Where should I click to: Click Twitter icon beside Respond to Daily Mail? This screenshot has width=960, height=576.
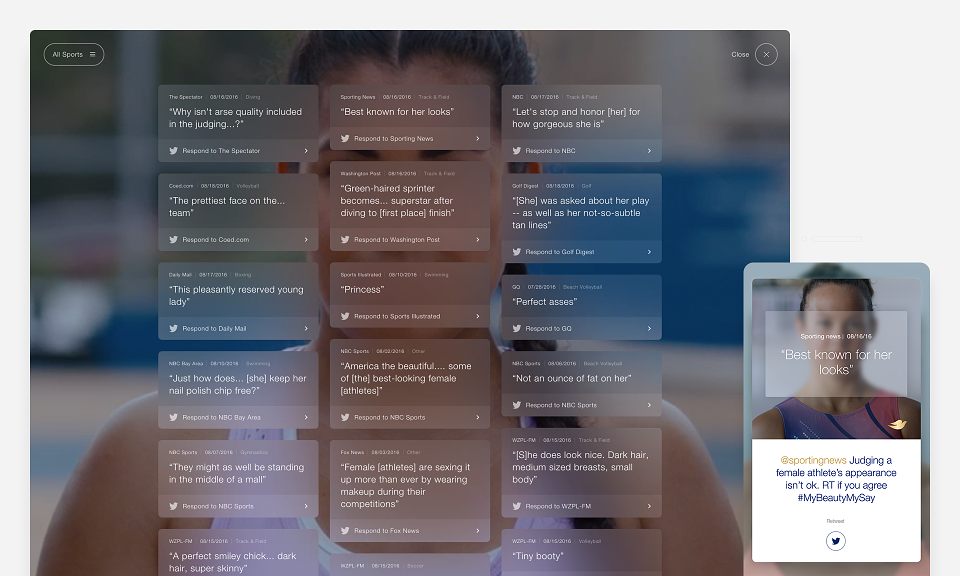coord(173,329)
